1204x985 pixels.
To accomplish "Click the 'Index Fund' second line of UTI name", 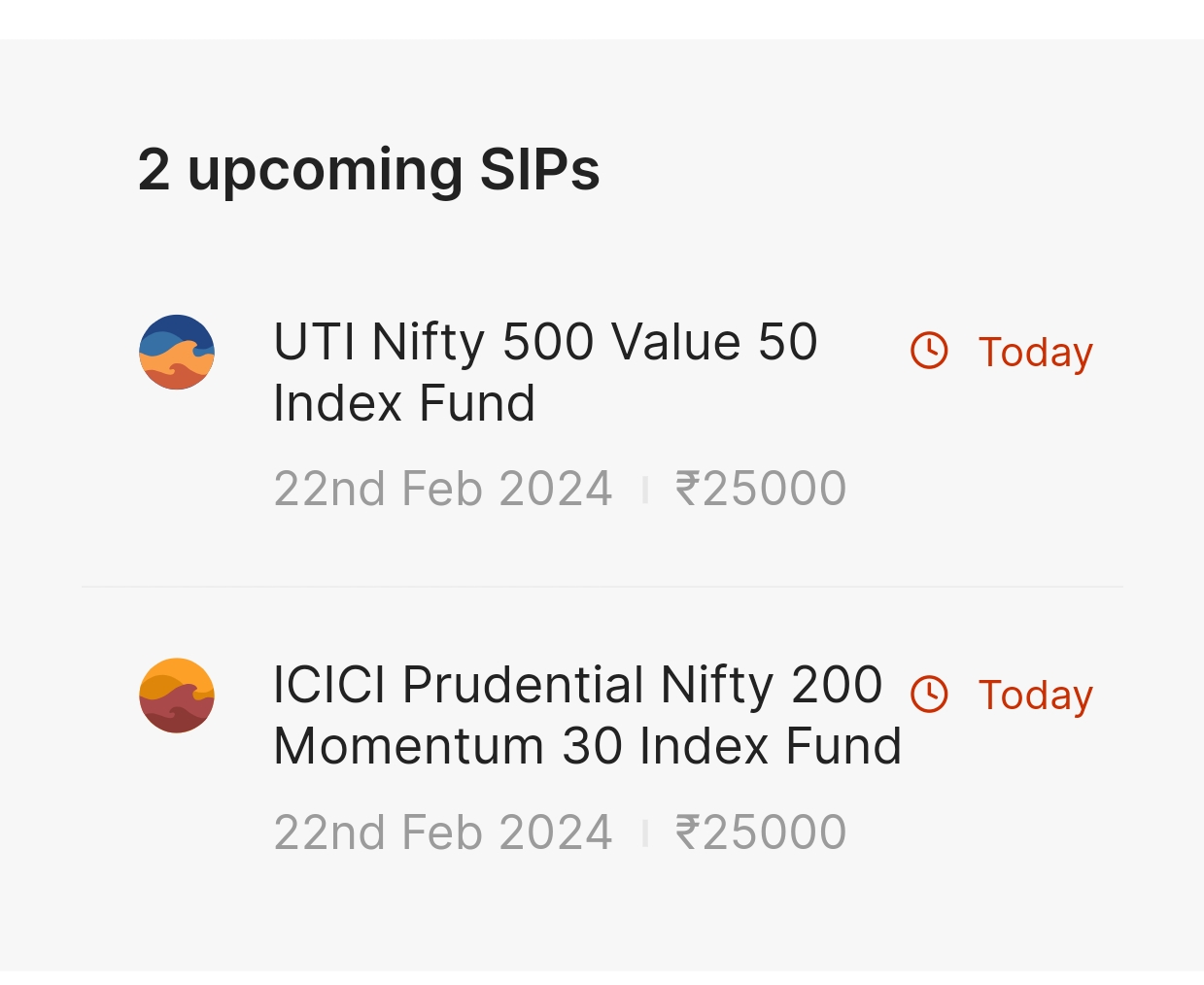I will [x=404, y=403].
